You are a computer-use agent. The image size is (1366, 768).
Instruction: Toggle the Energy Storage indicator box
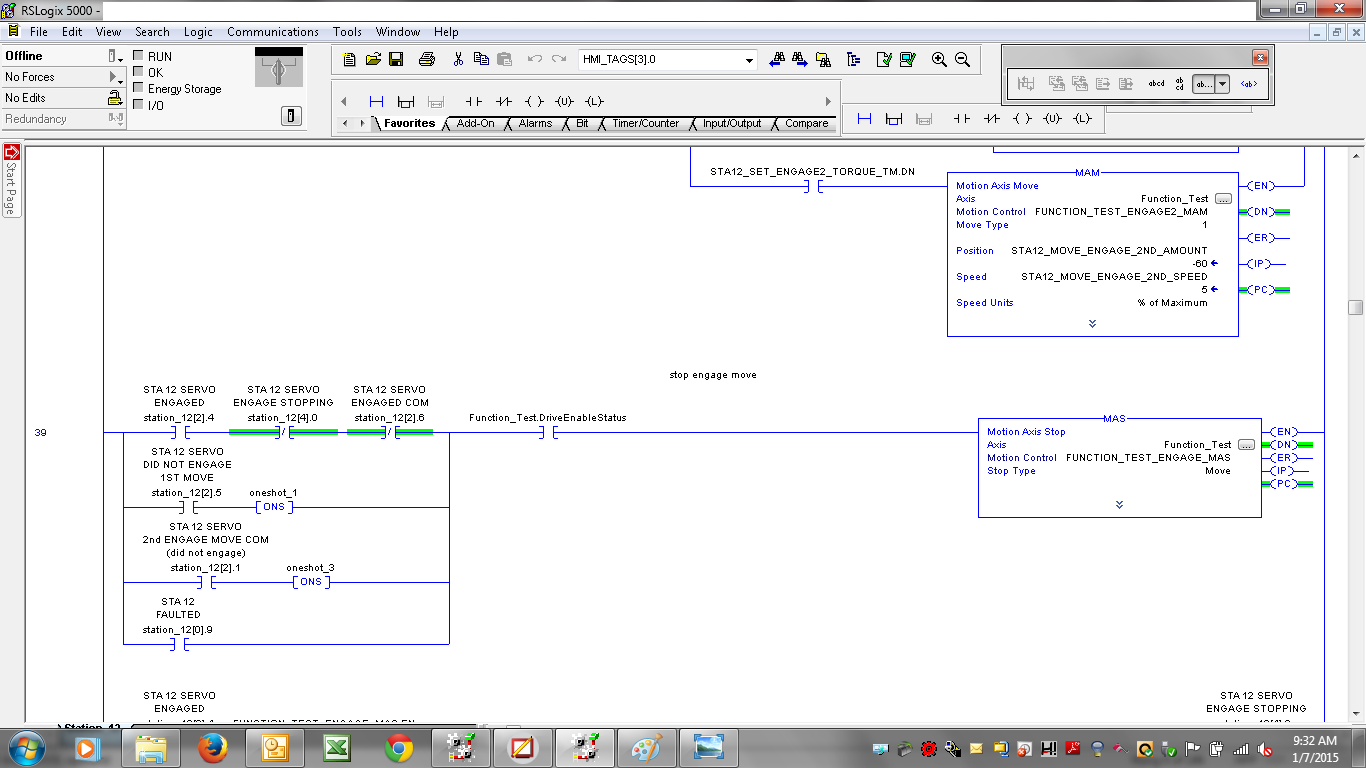pos(139,89)
